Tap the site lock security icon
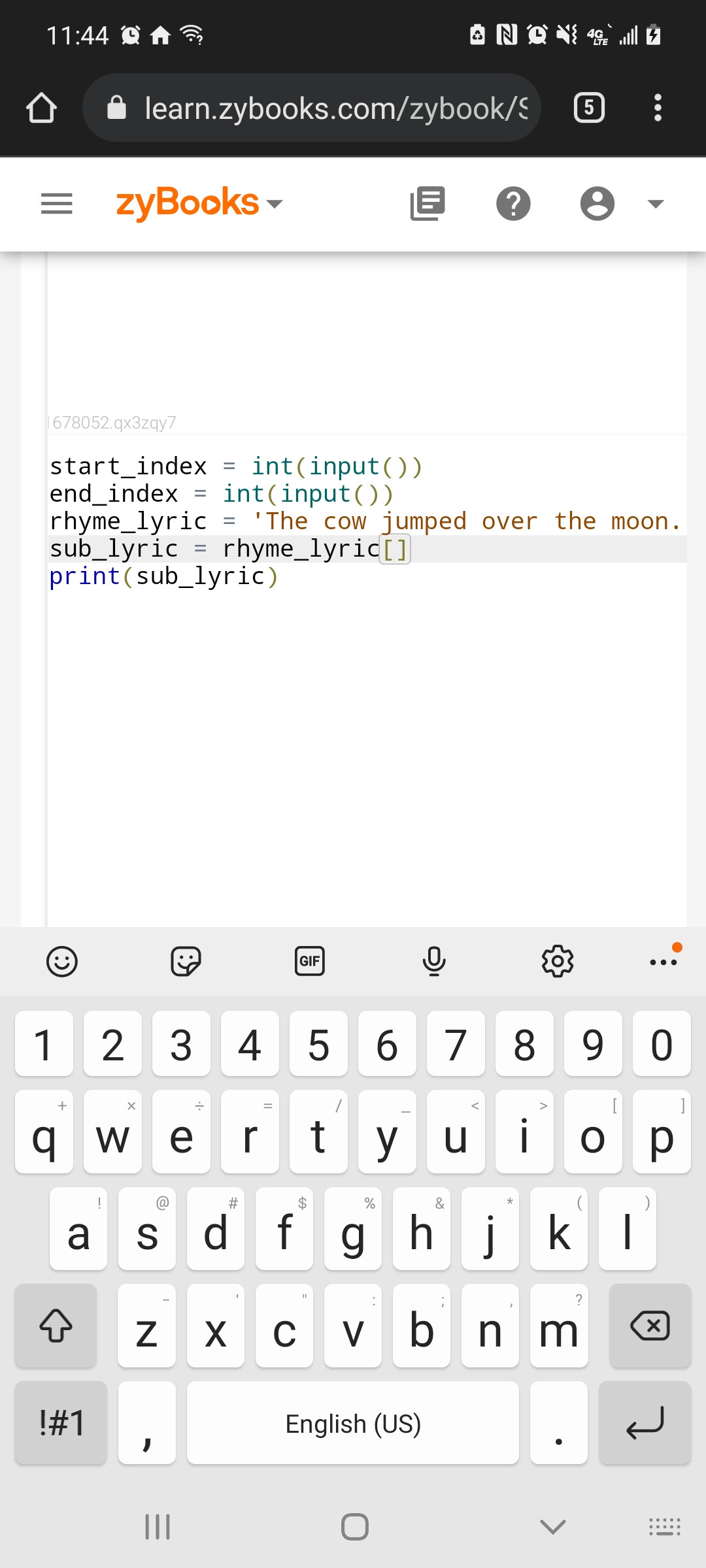 [x=116, y=107]
